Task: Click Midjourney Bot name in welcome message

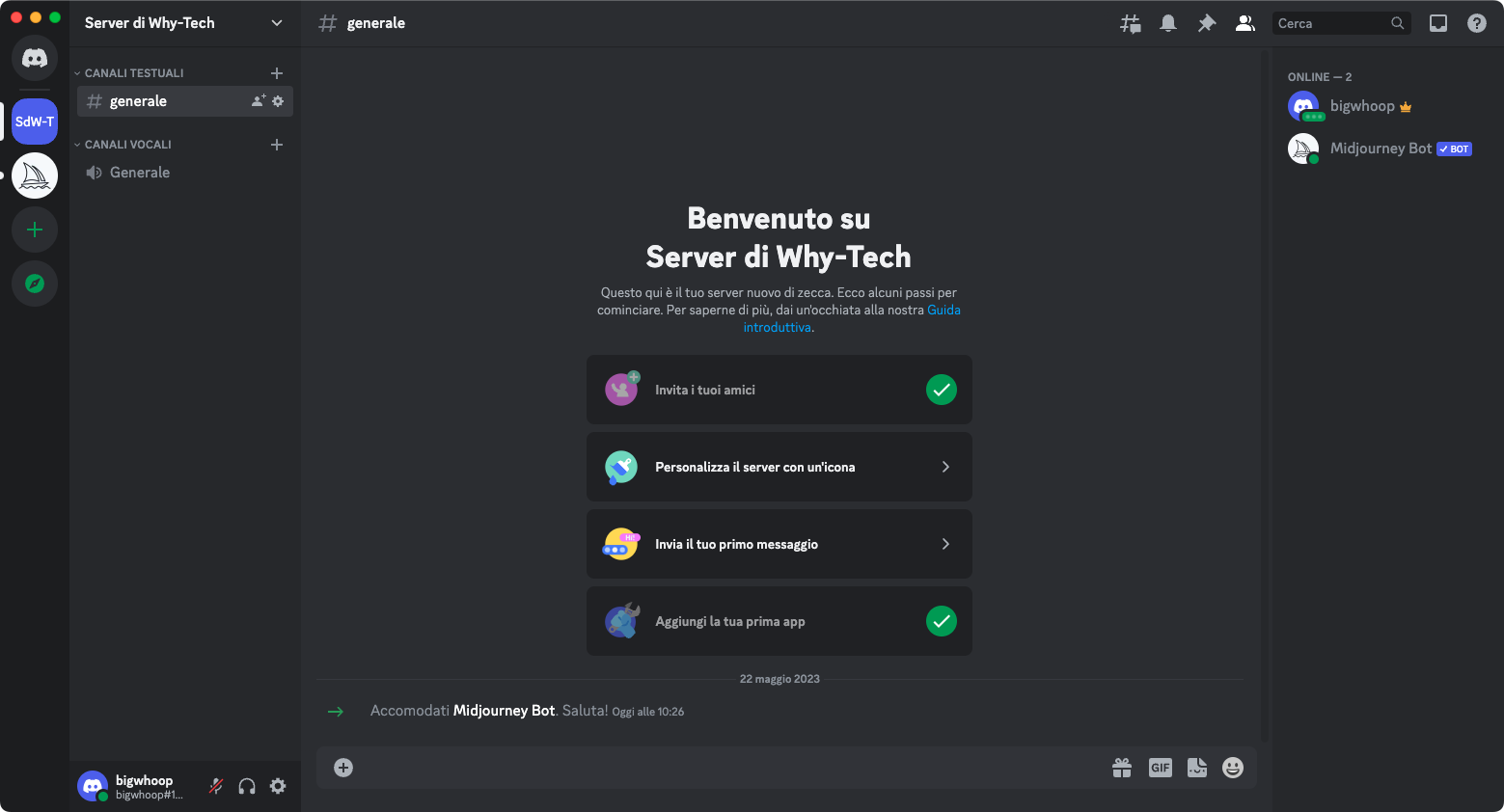Action: coord(504,711)
